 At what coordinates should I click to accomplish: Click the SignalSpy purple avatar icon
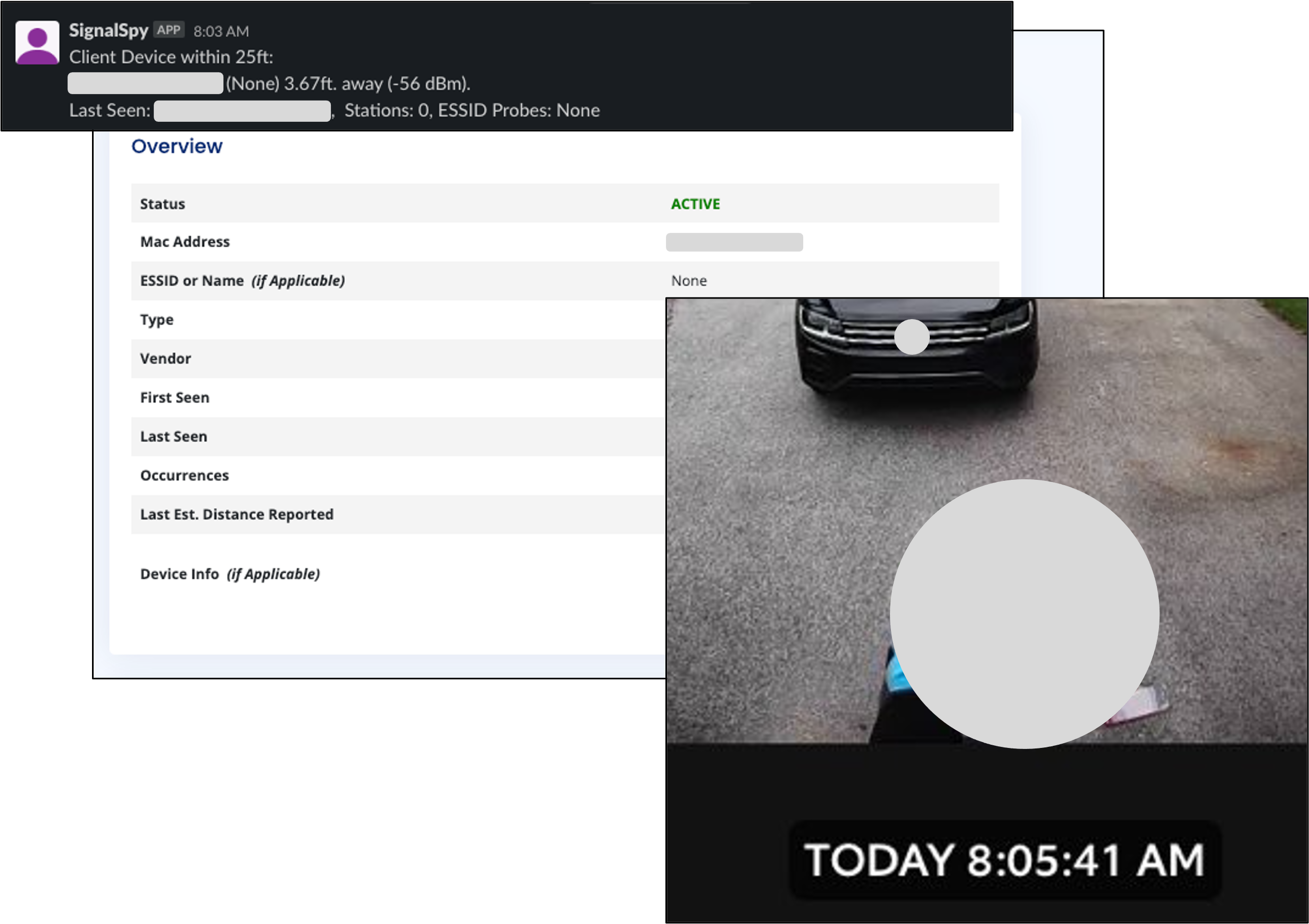pos(37,43)
